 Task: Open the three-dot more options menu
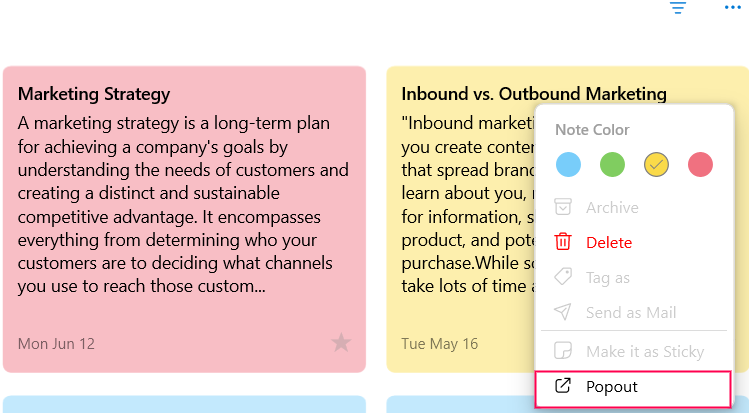point(732,7)
